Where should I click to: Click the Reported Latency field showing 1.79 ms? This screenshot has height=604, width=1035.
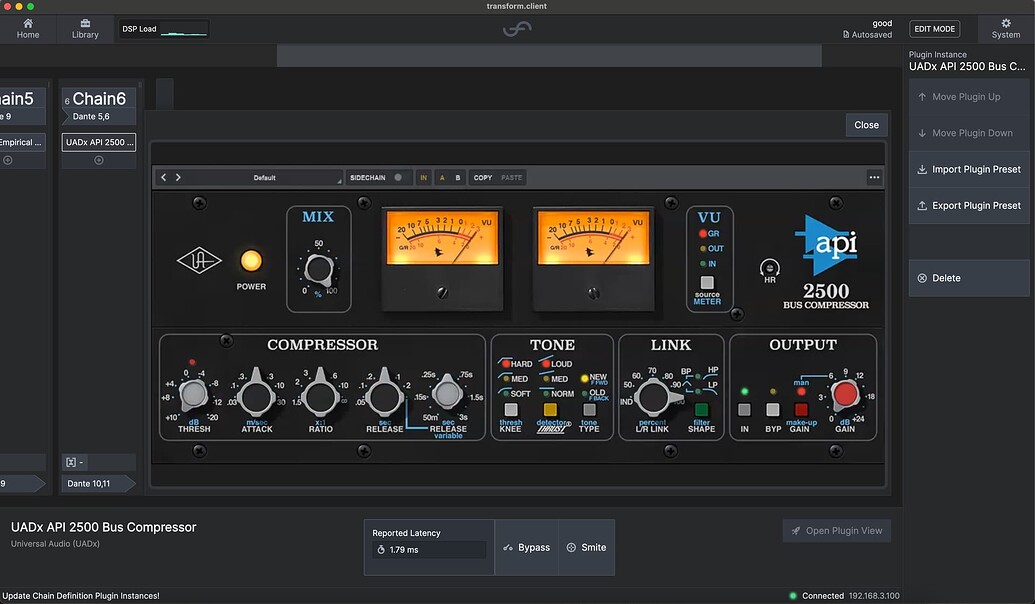428,549
